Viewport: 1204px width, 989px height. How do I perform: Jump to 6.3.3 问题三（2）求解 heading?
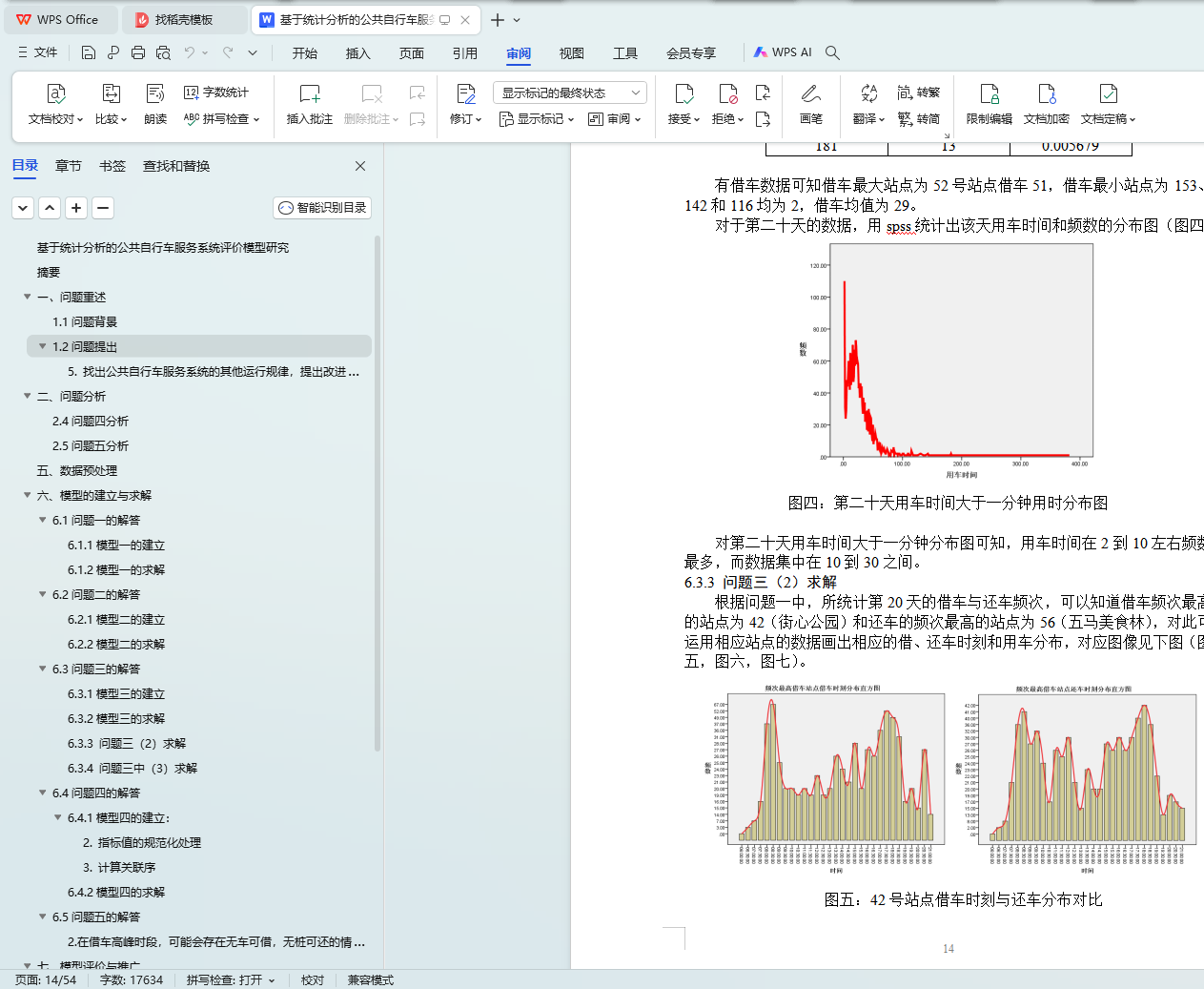(x=127, y=743)
